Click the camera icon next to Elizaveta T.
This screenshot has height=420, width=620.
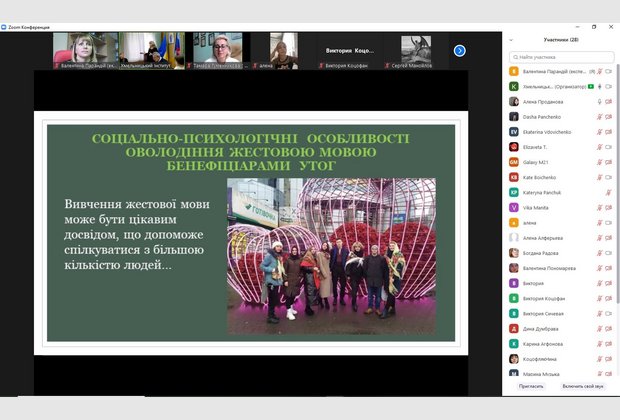coord(608,147)
